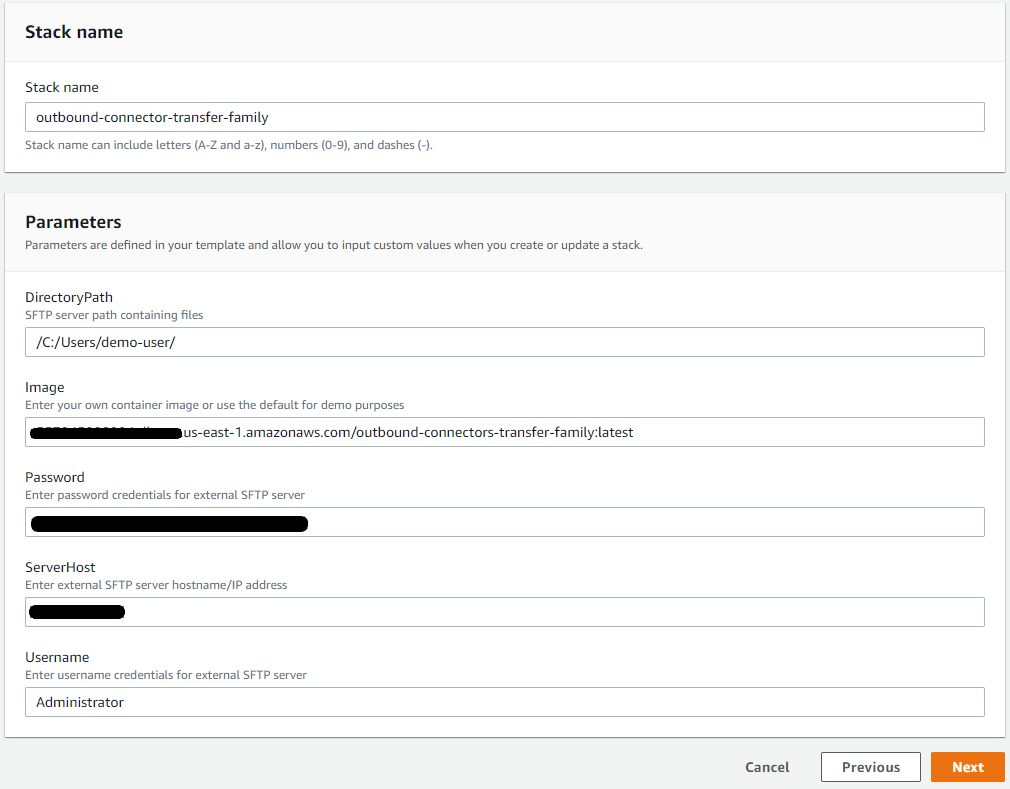Screen dimensions: 1010x789
Task: Click the Previous button
Action: pos(870,767)
